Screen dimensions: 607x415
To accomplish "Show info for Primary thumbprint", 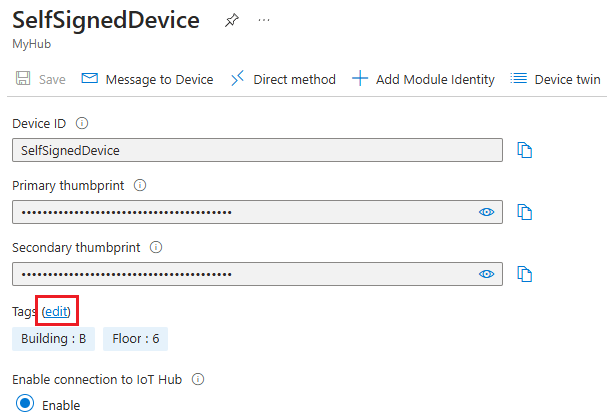I will [140, 185].
